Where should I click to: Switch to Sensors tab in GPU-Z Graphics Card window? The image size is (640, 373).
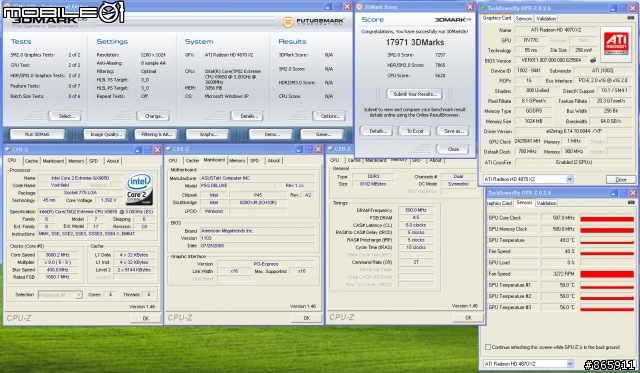click(524, 19)
